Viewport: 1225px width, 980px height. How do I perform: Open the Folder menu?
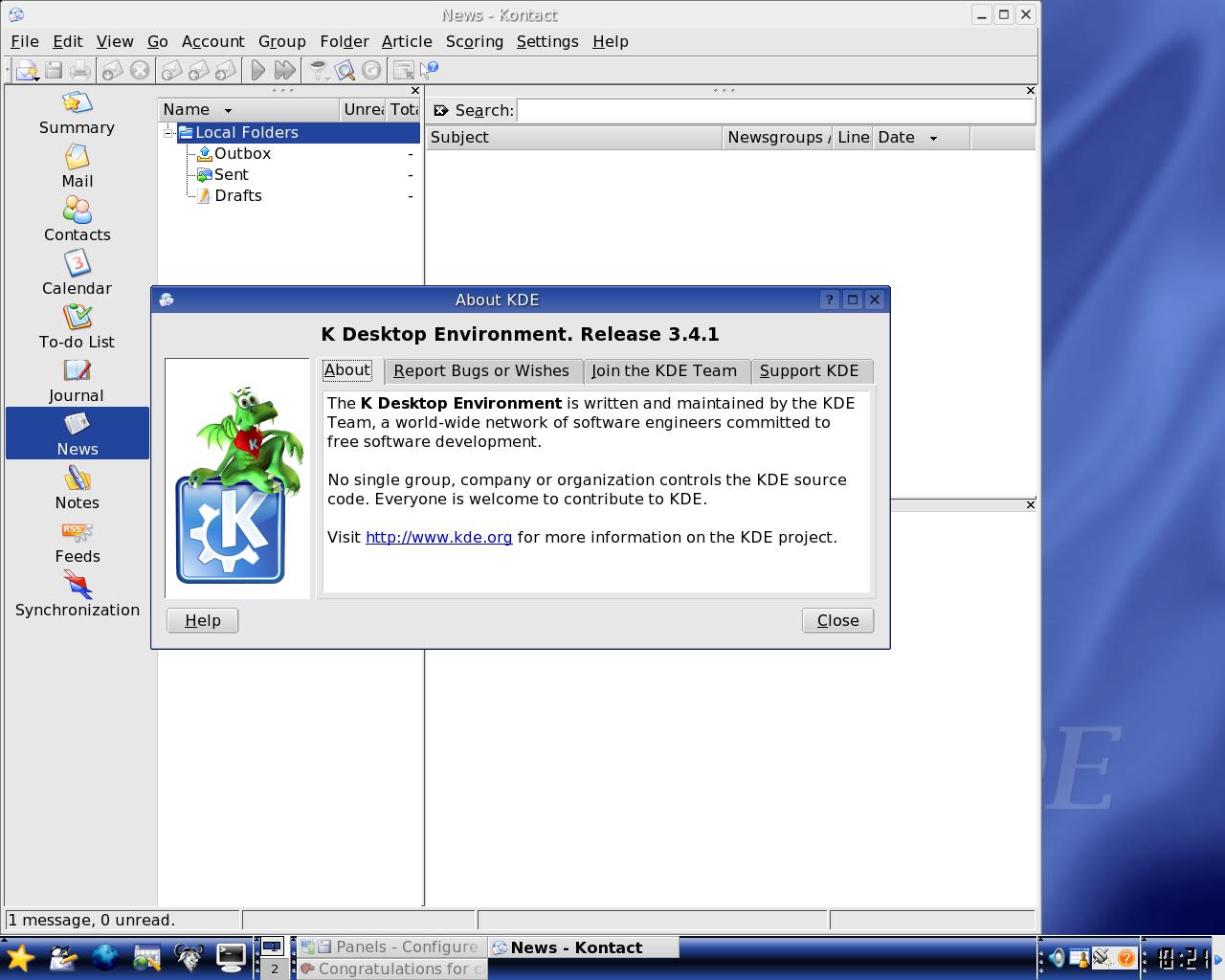pyautogui.click(x=344, y=41)
